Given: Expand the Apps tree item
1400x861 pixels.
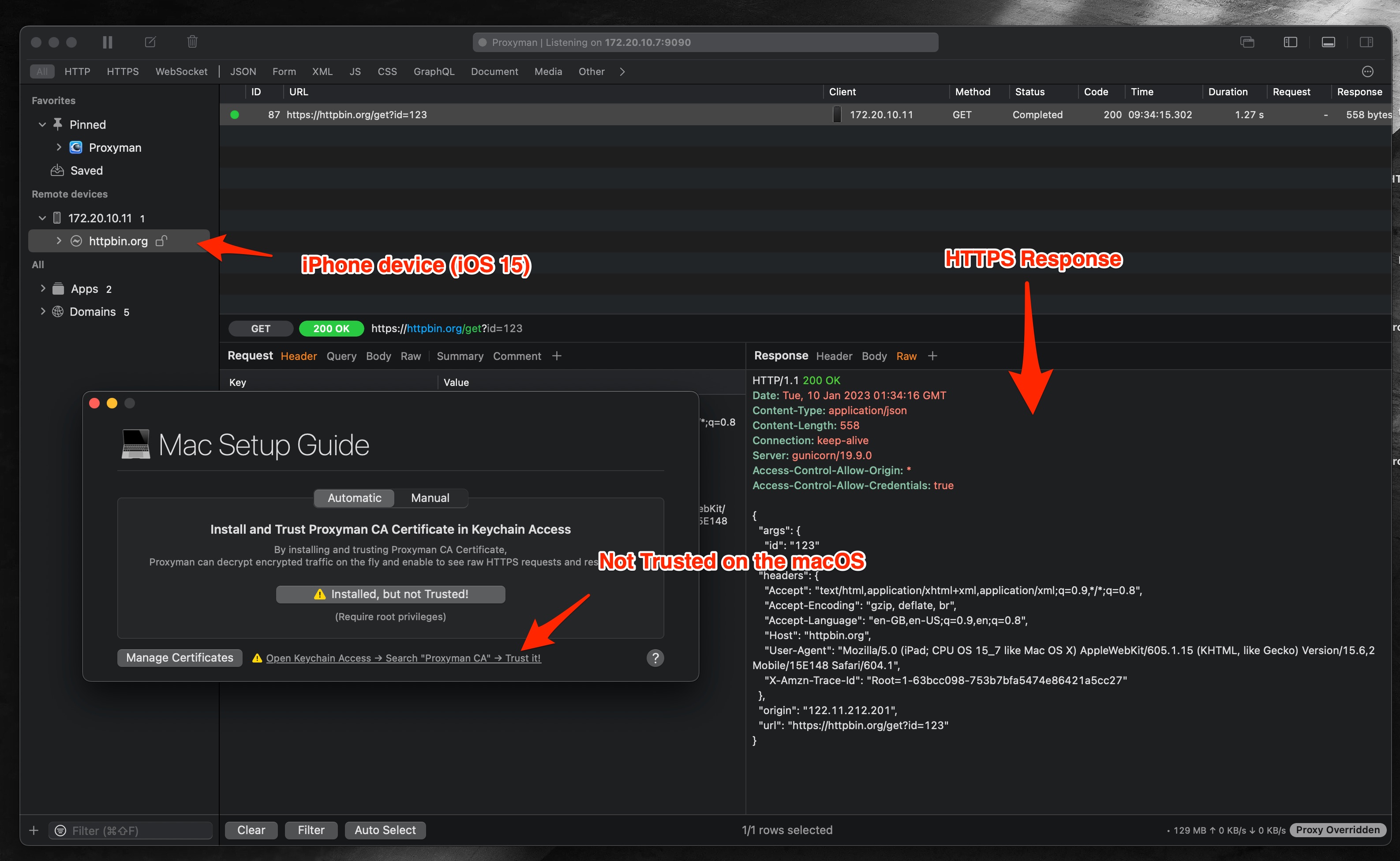Looking at the screenshot, I should (x=43, y=289).
